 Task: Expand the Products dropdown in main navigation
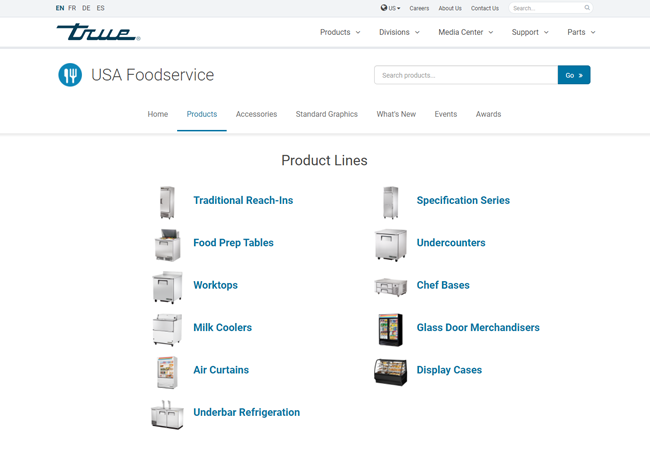[x=340, y=32]
